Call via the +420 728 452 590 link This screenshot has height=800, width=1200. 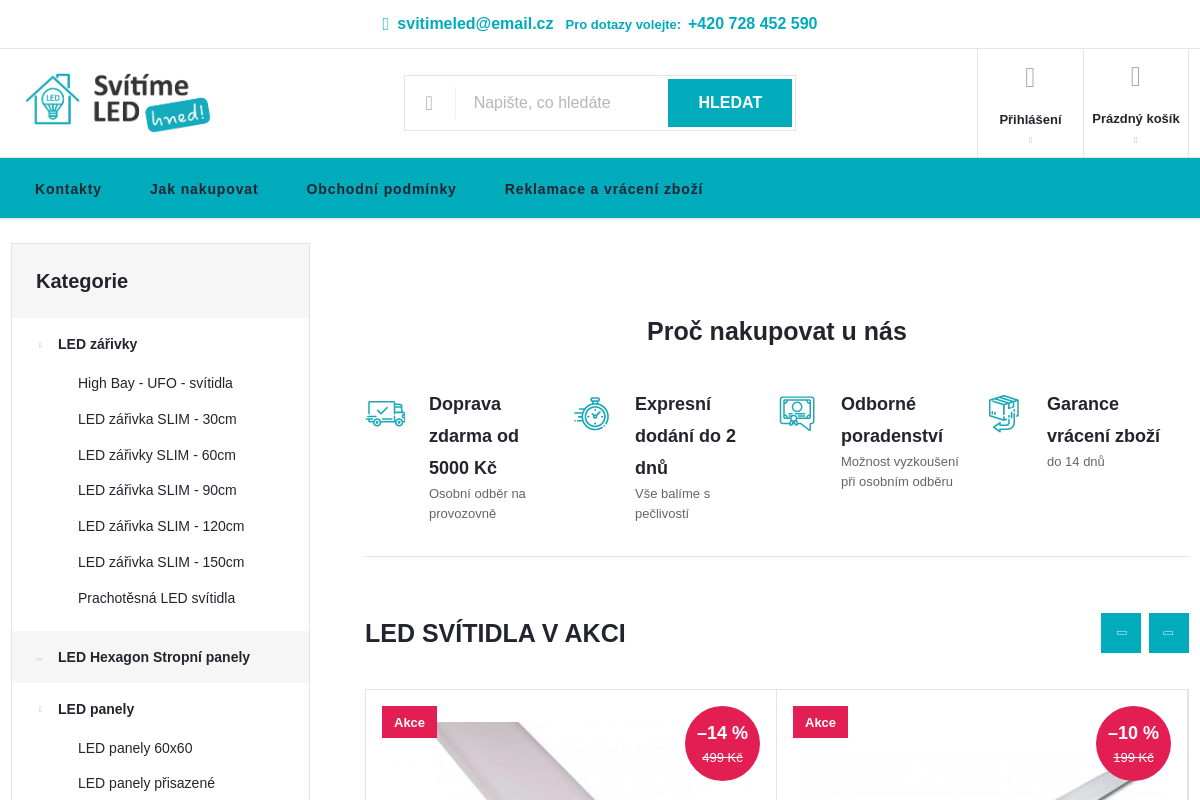pos(752,23)
